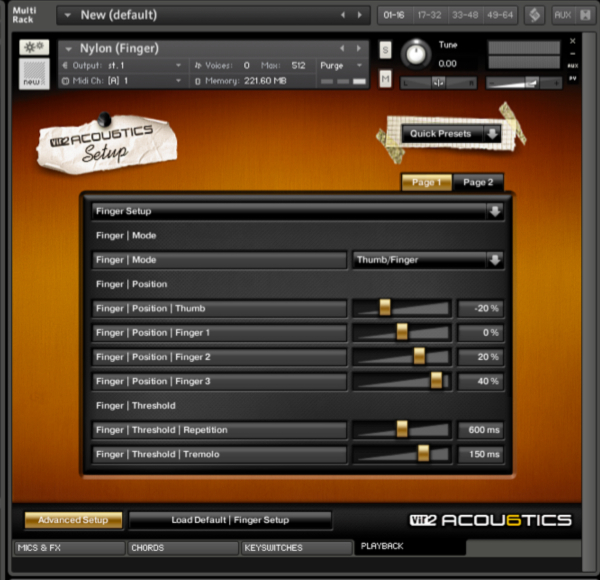
Task: Open the Output st. 1 dropdown
Action: (122, 65)
